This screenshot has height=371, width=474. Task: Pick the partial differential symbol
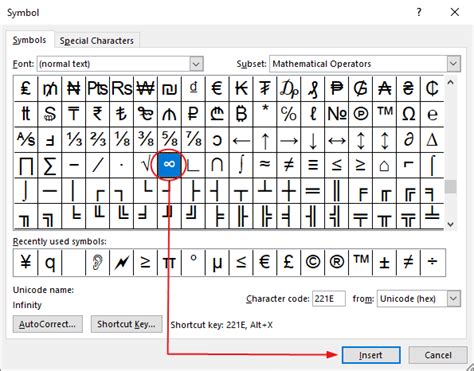pos(409,140)
